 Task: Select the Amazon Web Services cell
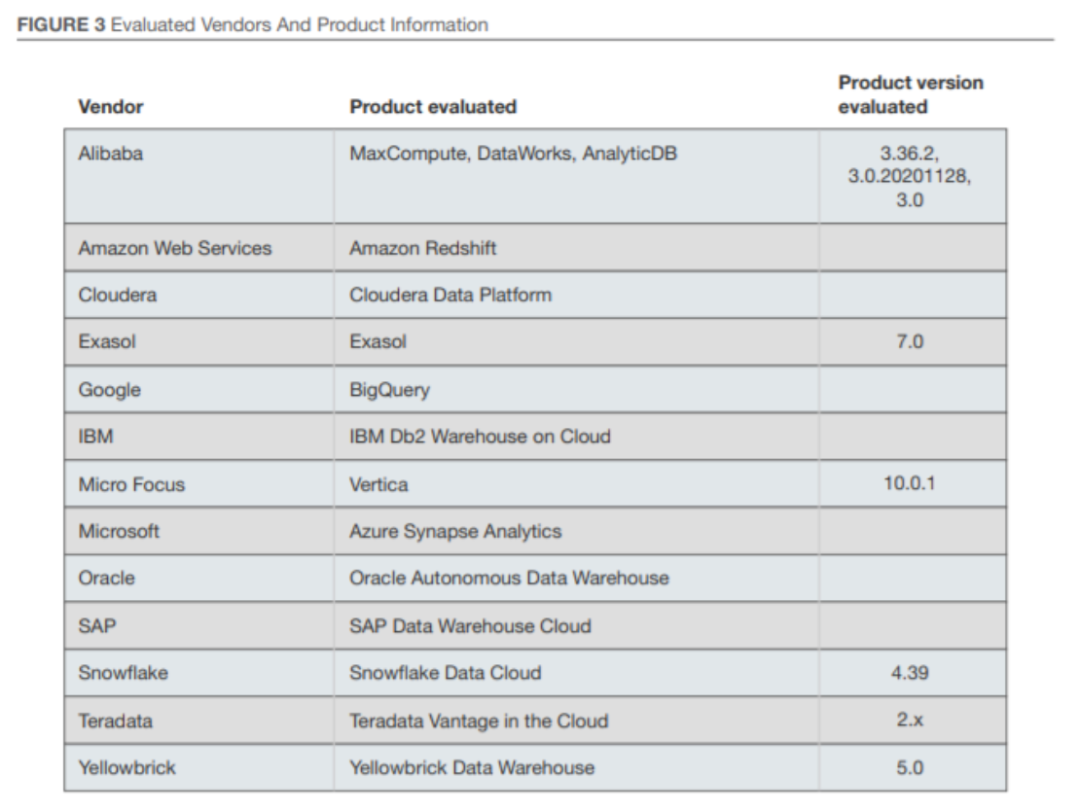pyautogui.click(x=175, y=248)
